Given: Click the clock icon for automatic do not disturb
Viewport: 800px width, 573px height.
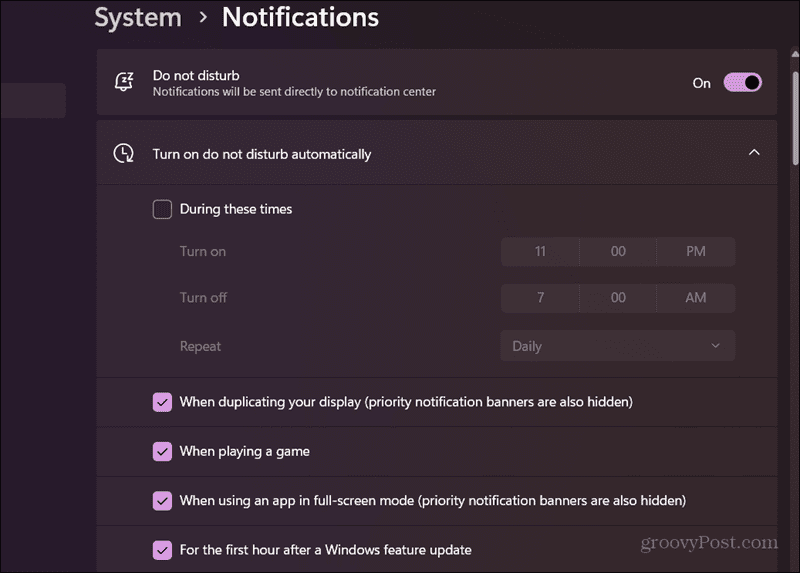Looking at the screenshot, I should [123, 153].
